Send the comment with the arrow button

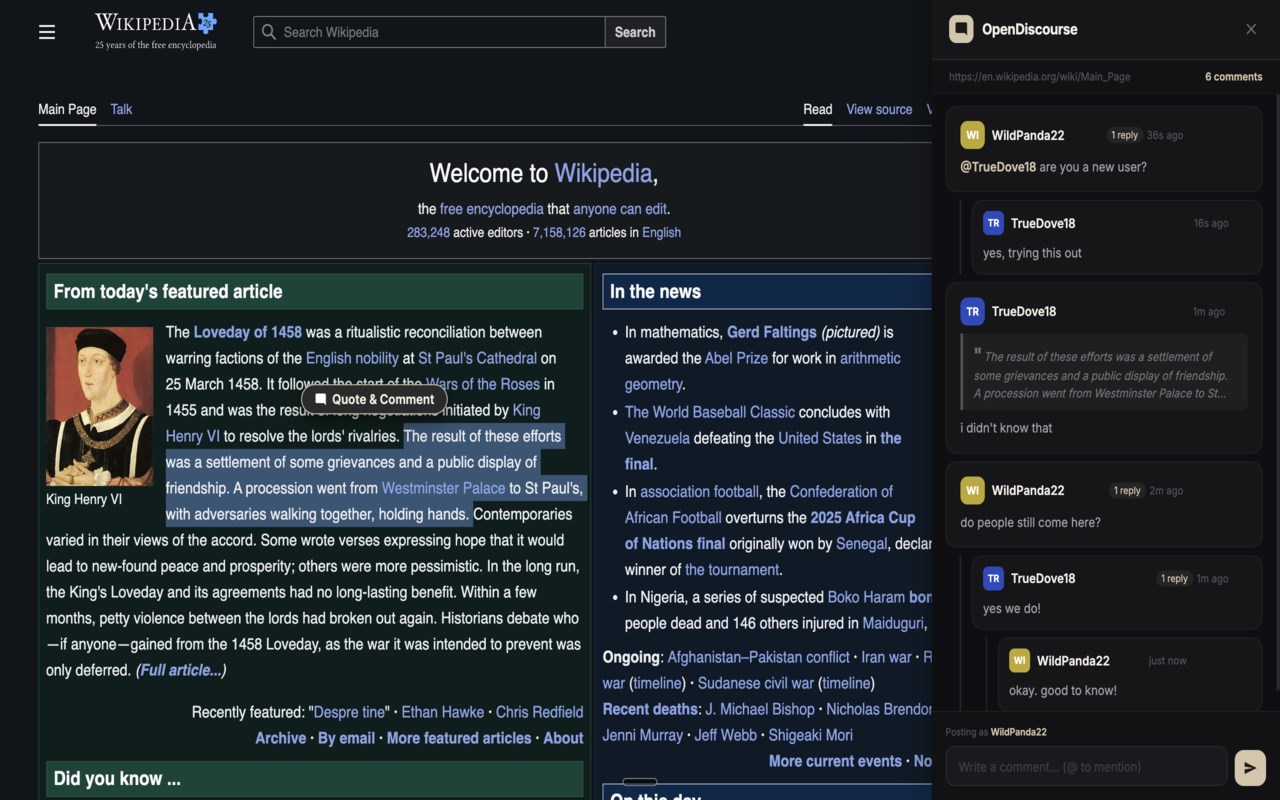(1250, 767)
